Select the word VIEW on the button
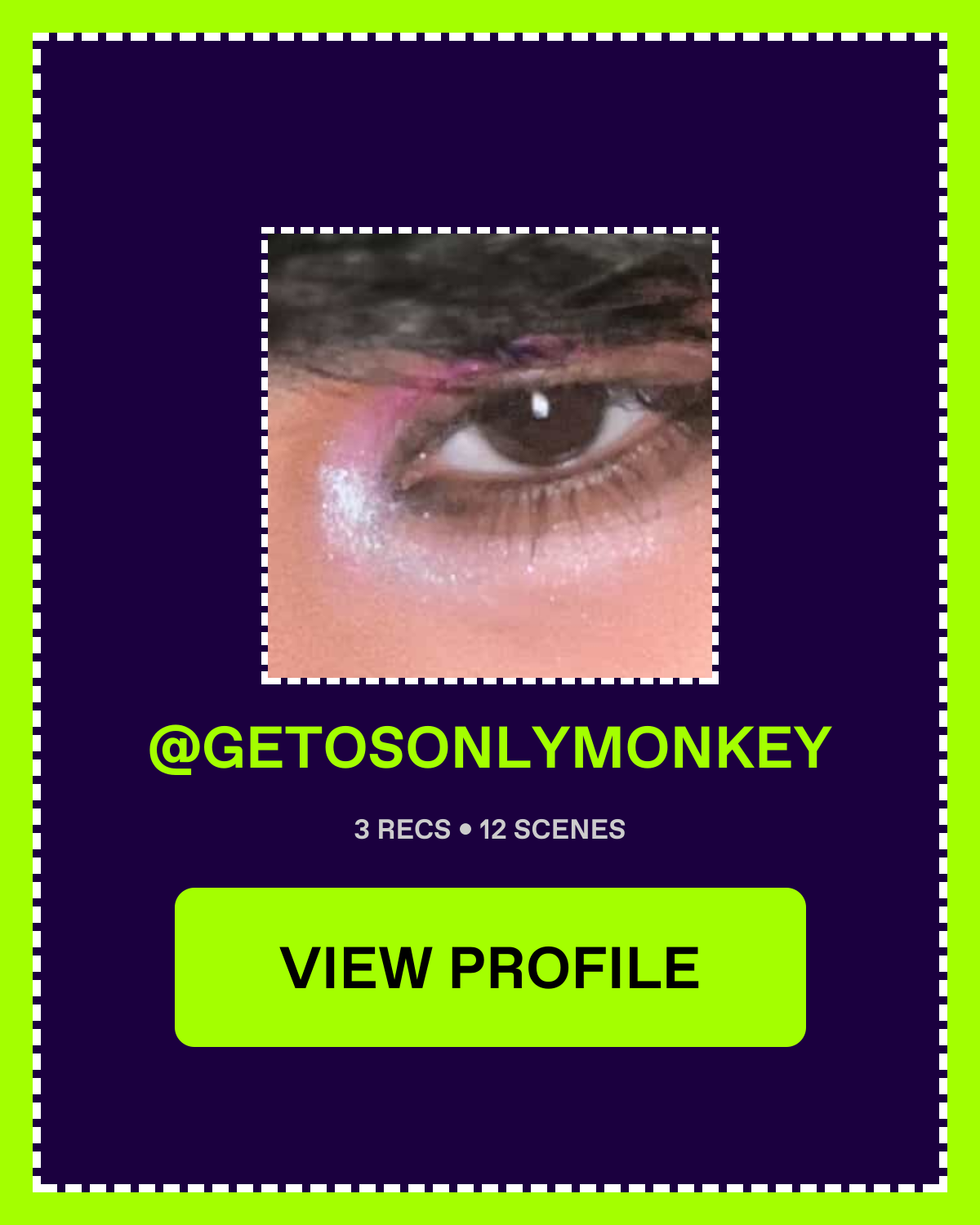 (x=356, y=968)
